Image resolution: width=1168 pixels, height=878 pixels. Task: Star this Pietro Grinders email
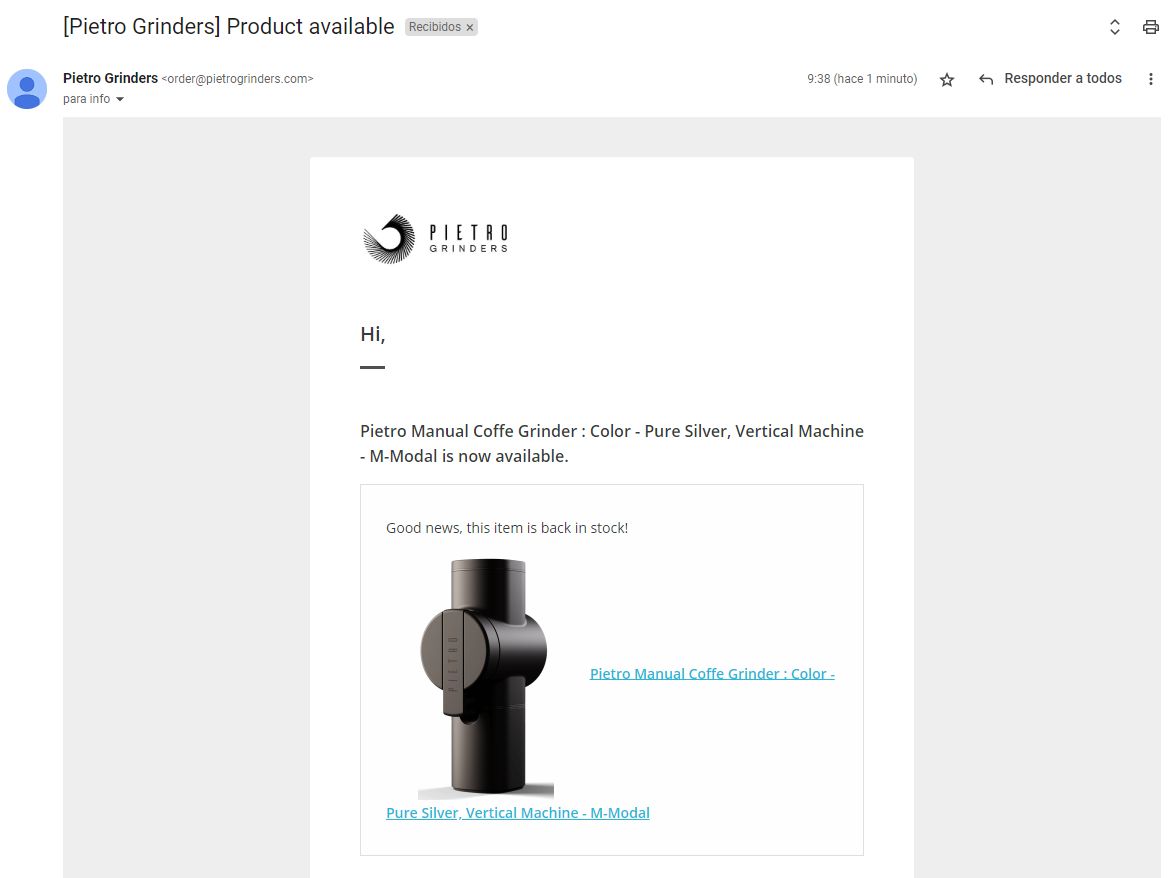[947, 79]
